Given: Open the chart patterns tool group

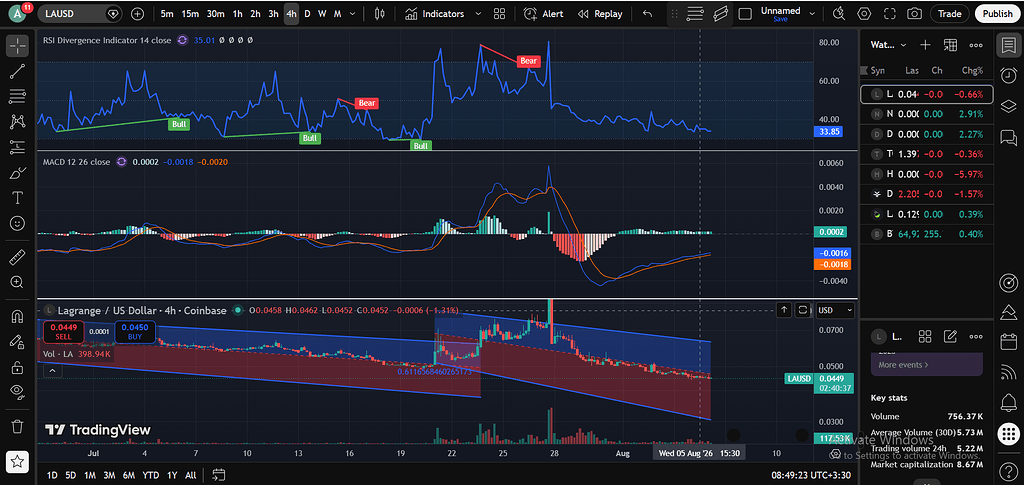Looking at the screenshot, I should [18, 121].
